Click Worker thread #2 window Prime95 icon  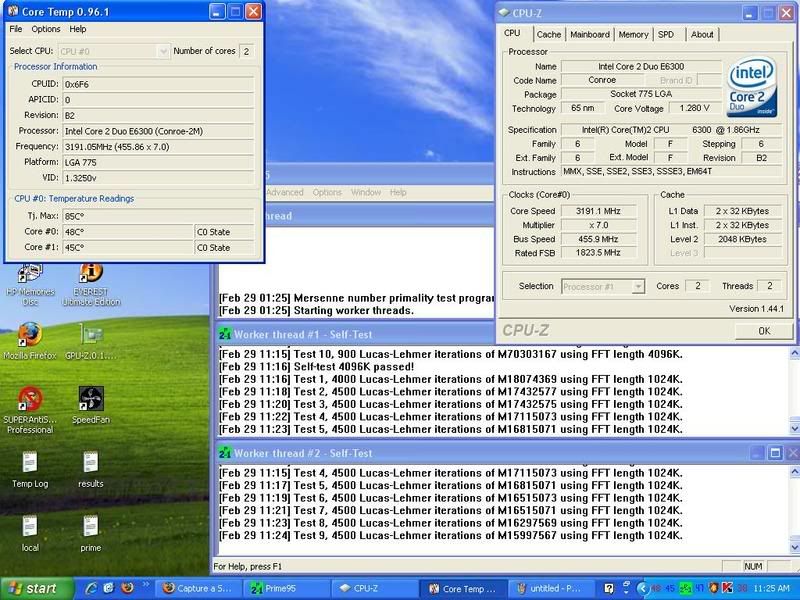(x=224, y=453)
